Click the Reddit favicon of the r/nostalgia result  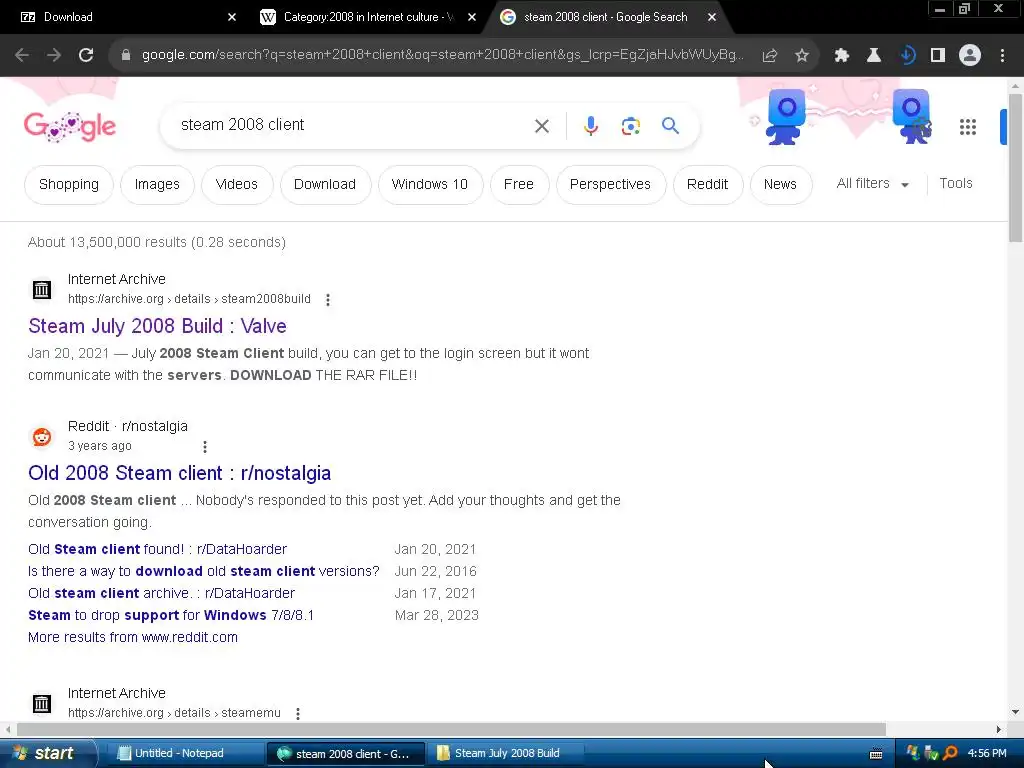pos(42,436)
